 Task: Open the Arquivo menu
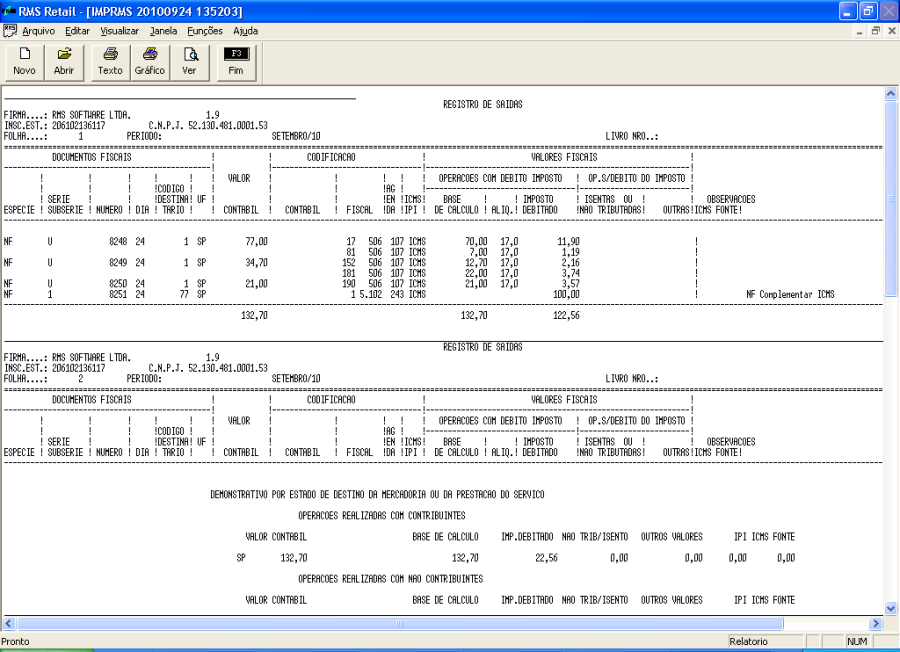pos(38,31)
